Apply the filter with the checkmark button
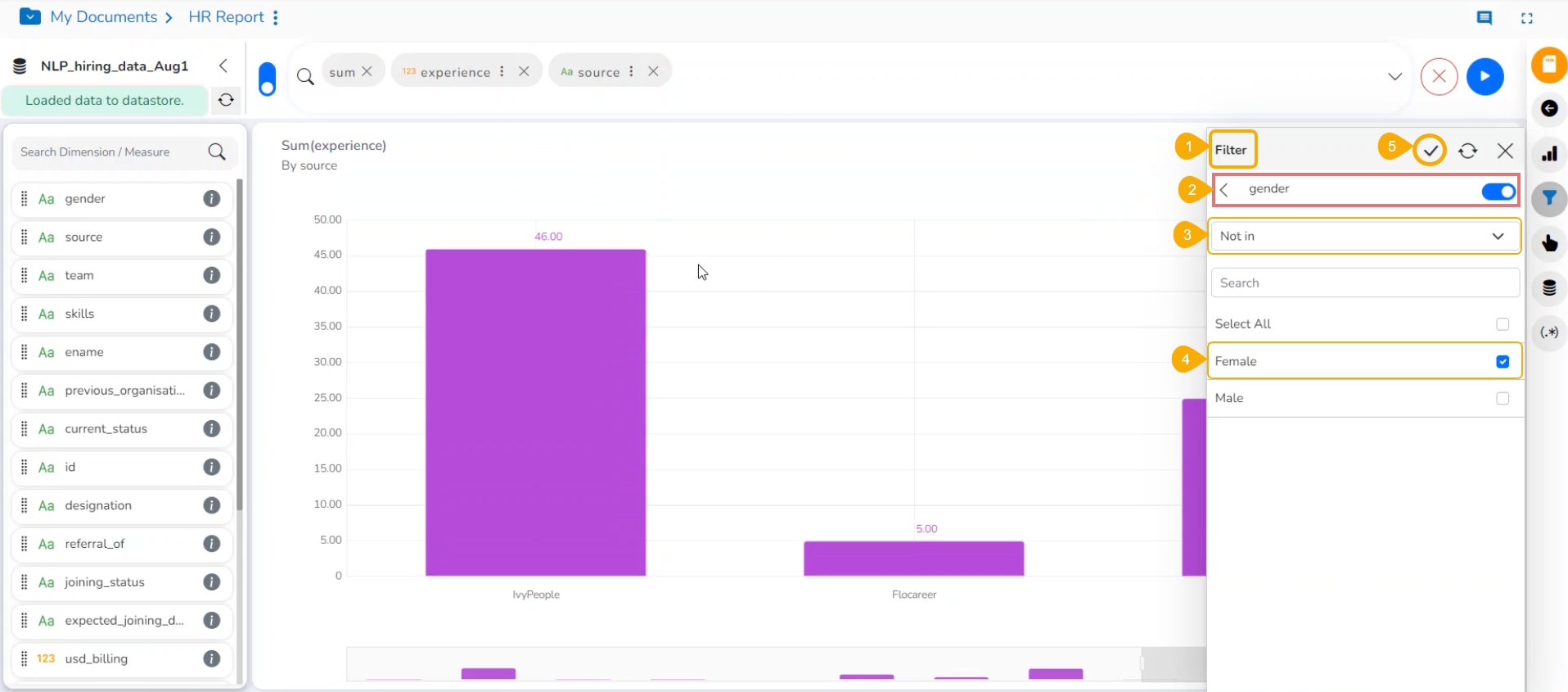The height and width of the screenshot is (692, 1568). tap(1431, 151)
